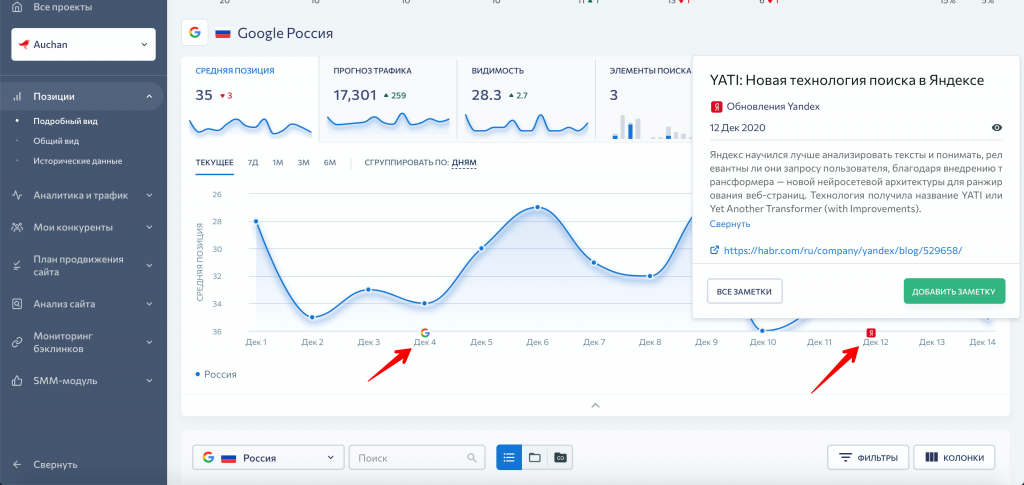Open the ФИЛЬТРЫ button
Viewport: 1024px width, 485px height.
point(868,458)
